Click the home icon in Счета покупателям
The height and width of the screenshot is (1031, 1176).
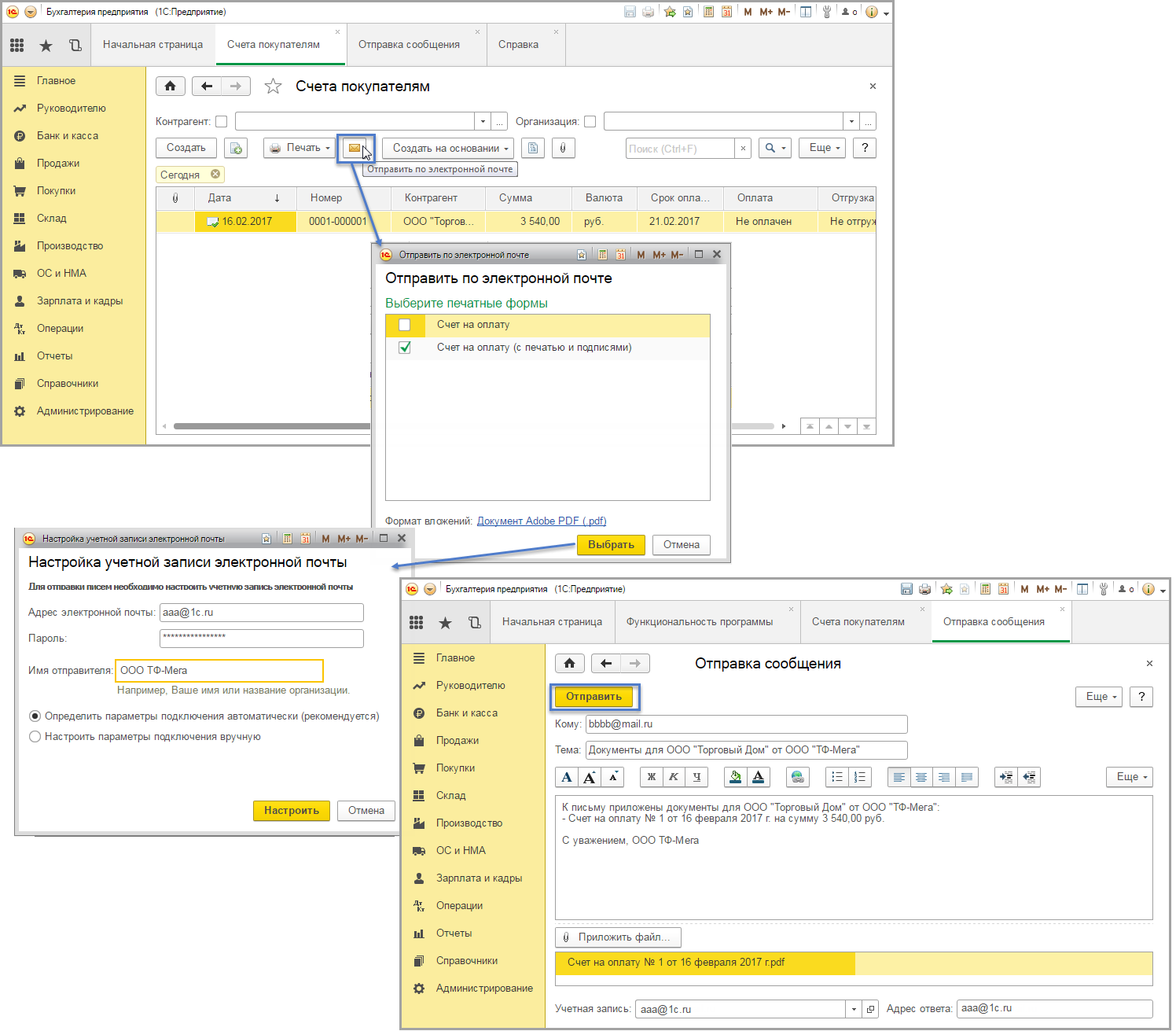(171, 87)
